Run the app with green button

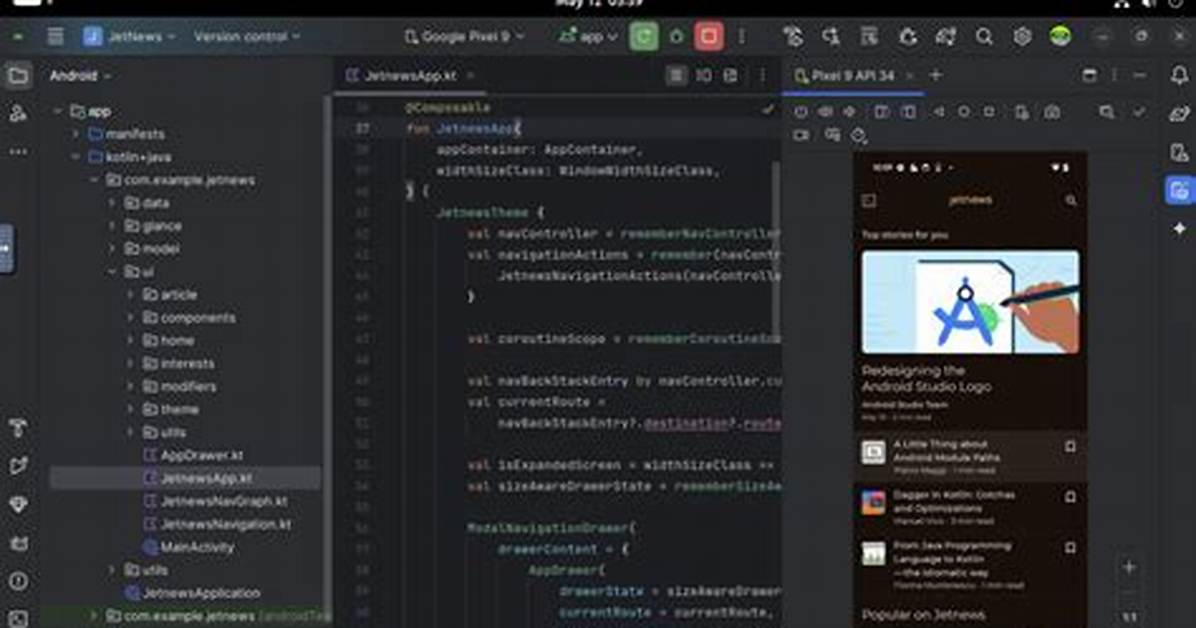tap(644, 36)
